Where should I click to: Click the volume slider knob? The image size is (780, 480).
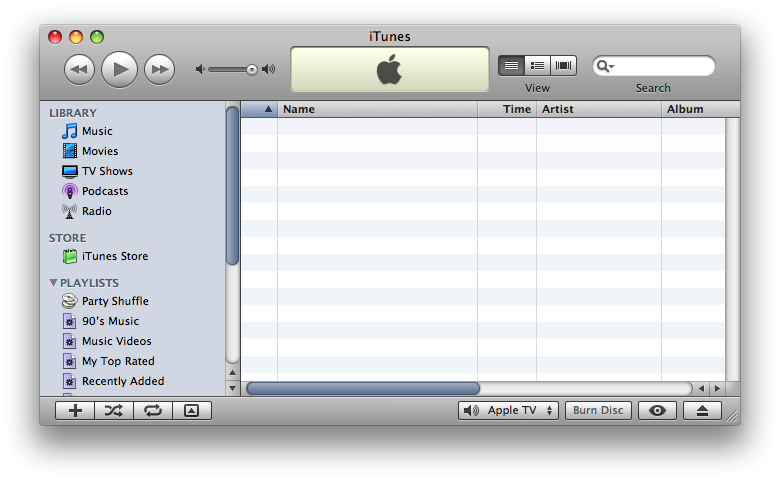pos(252,70)
